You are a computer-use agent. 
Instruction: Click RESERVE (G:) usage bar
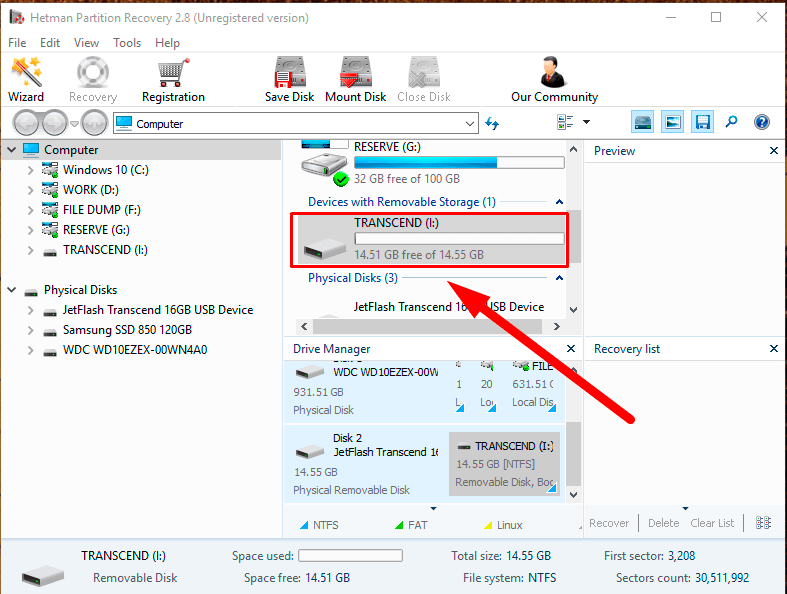coord(459,163)
